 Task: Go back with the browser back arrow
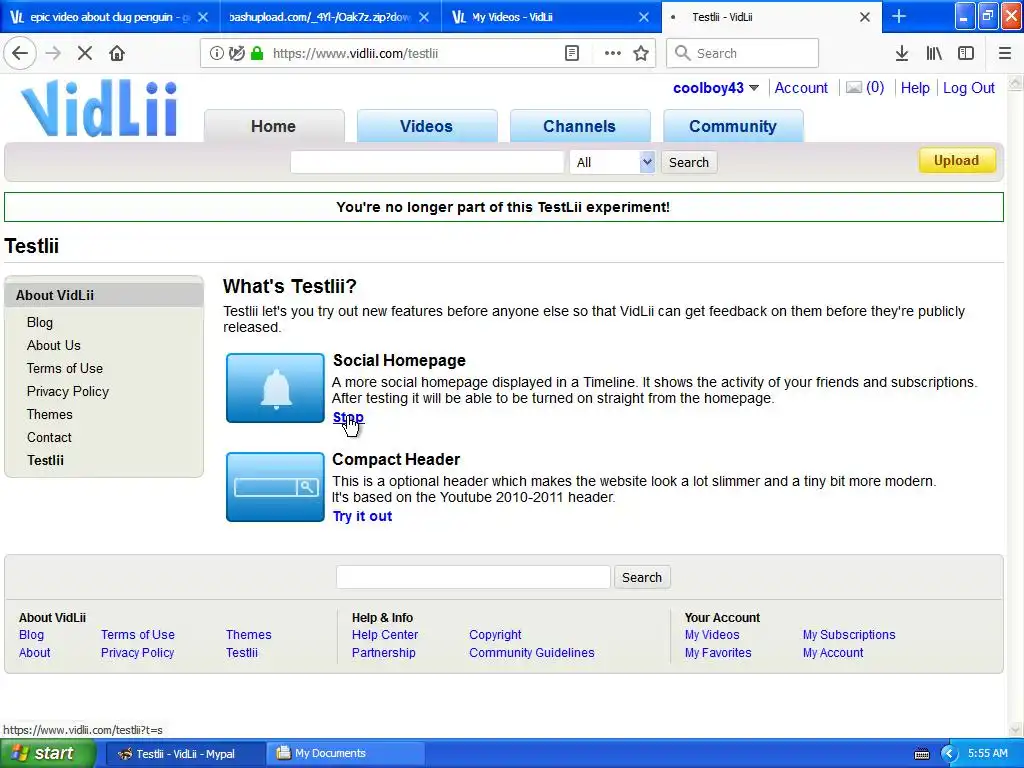coord(20,53)
